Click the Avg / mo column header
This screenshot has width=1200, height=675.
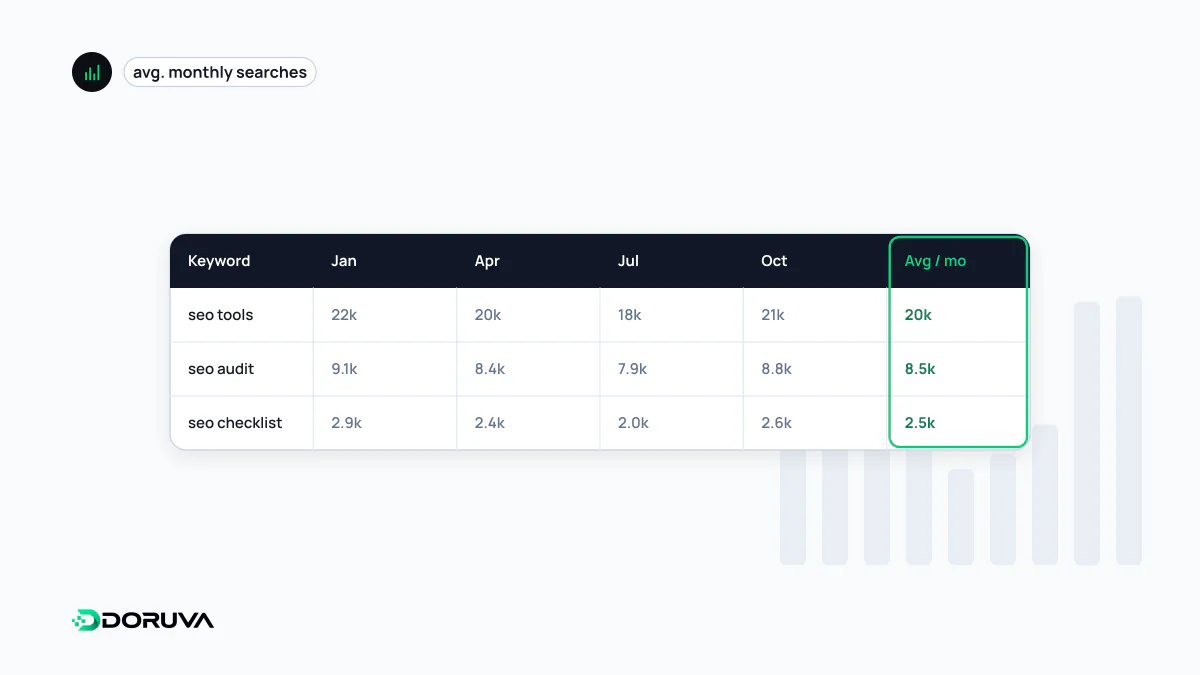click(935, 261)
